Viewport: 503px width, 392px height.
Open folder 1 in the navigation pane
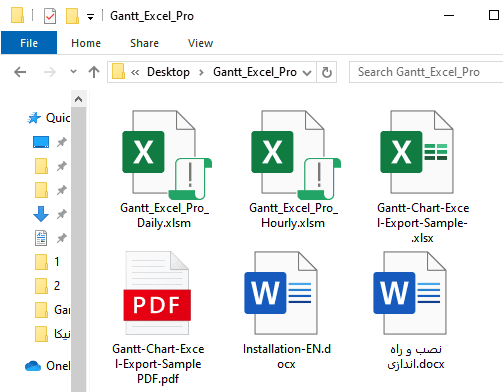point(48,262)
